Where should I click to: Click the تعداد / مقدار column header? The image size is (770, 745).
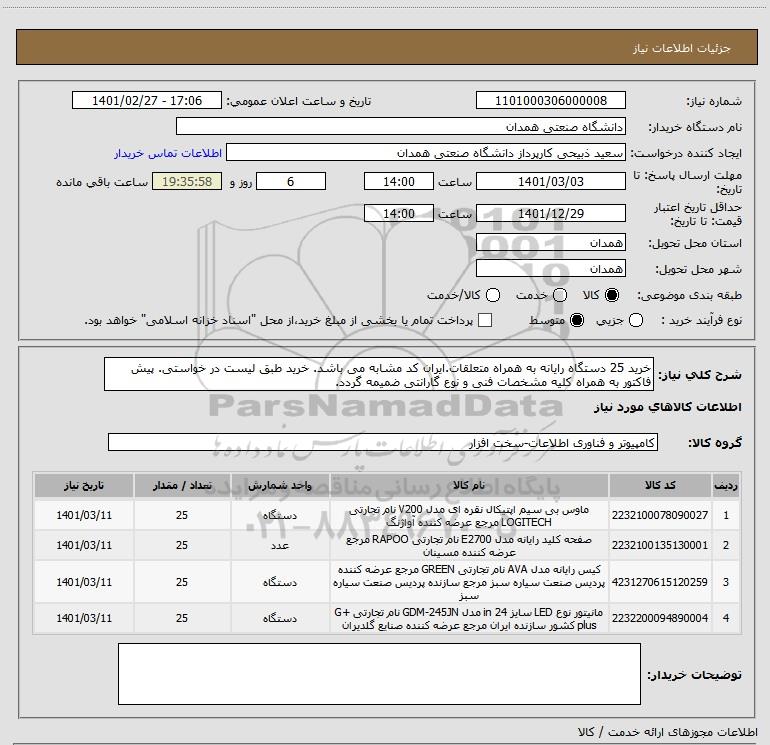point(182,485)
